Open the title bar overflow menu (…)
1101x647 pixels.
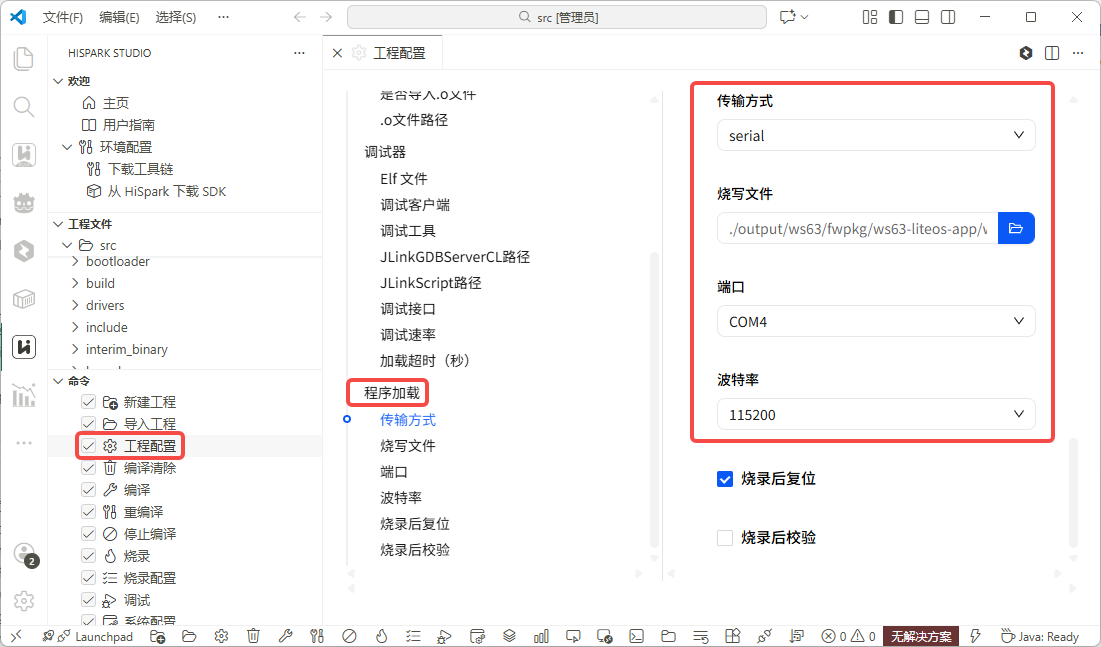[x=223, y=17]
